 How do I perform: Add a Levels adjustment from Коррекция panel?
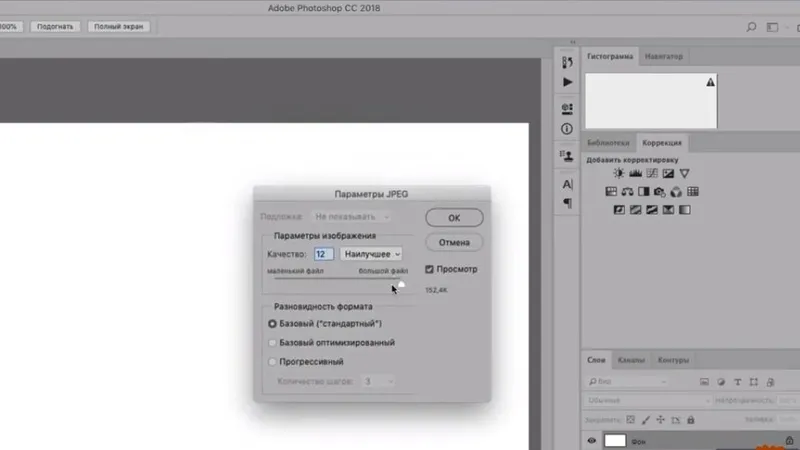(x=635, y=174)
